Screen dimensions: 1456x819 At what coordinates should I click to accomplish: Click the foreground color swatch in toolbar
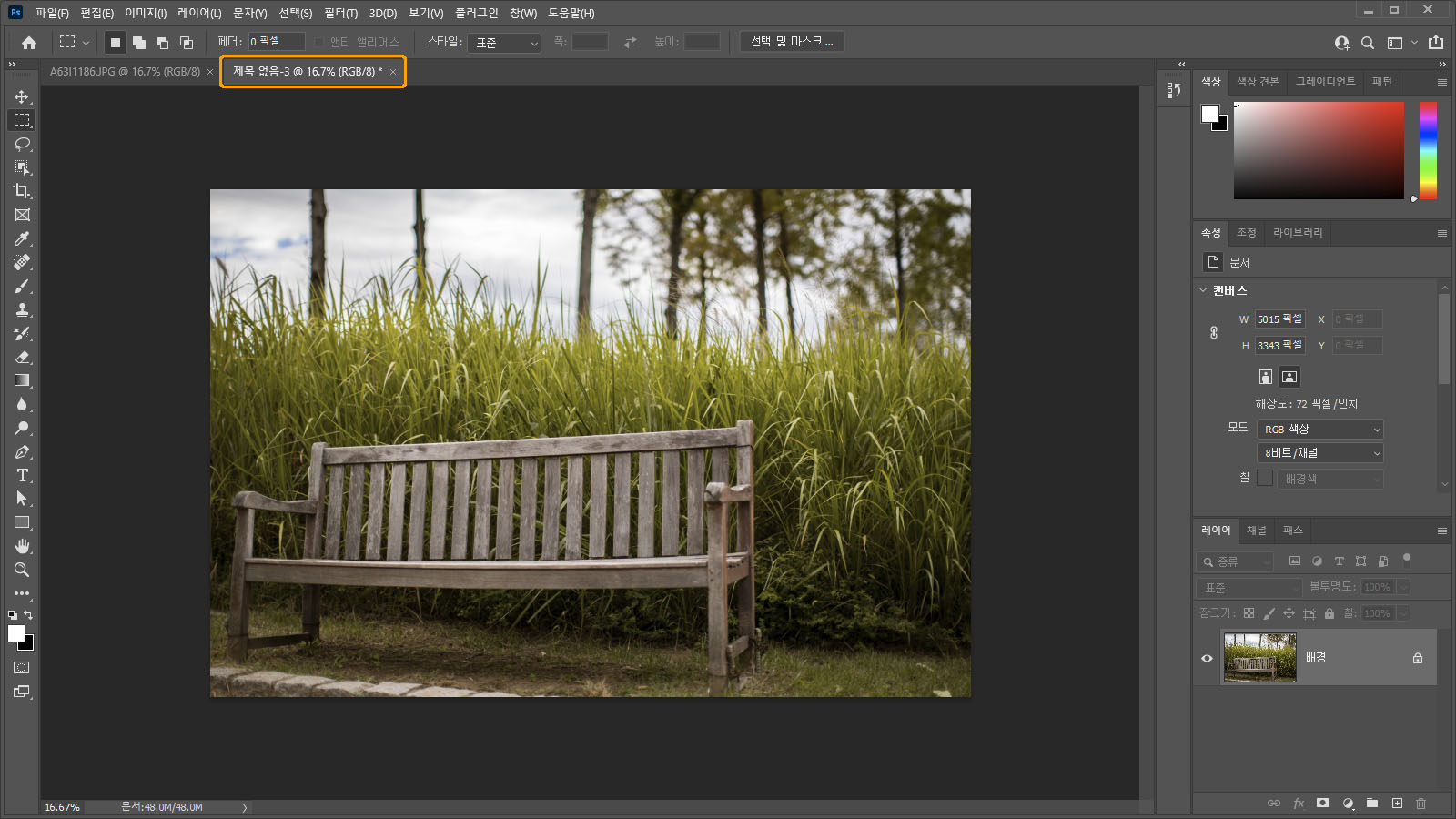tap(15, 633)
